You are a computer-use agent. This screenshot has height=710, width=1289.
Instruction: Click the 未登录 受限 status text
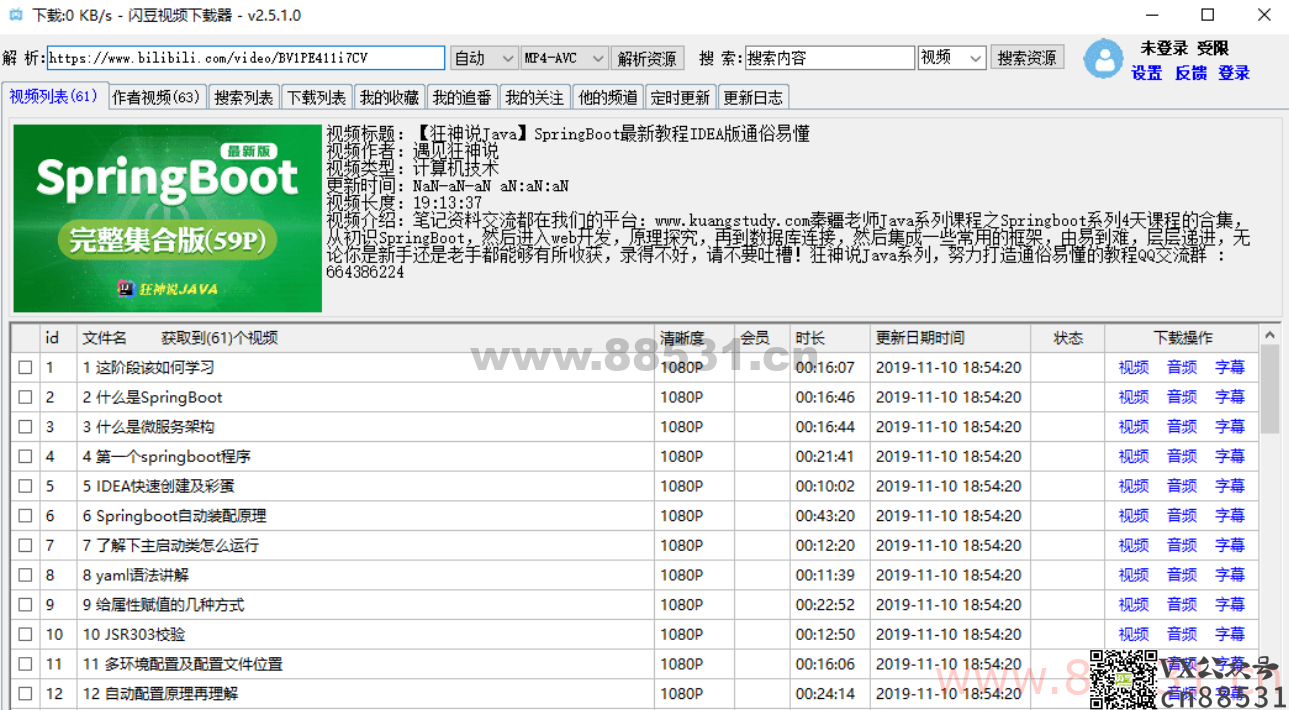(1184, 48)
